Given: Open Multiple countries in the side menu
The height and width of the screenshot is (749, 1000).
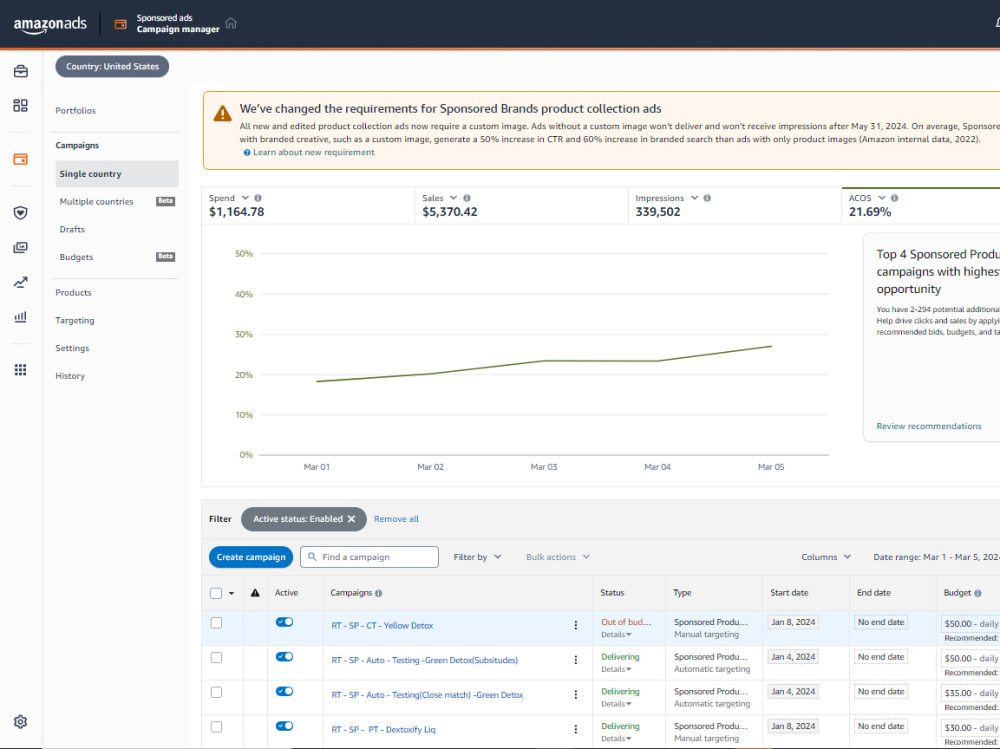Looking at the screenshot, I should [x=96, y=202].
